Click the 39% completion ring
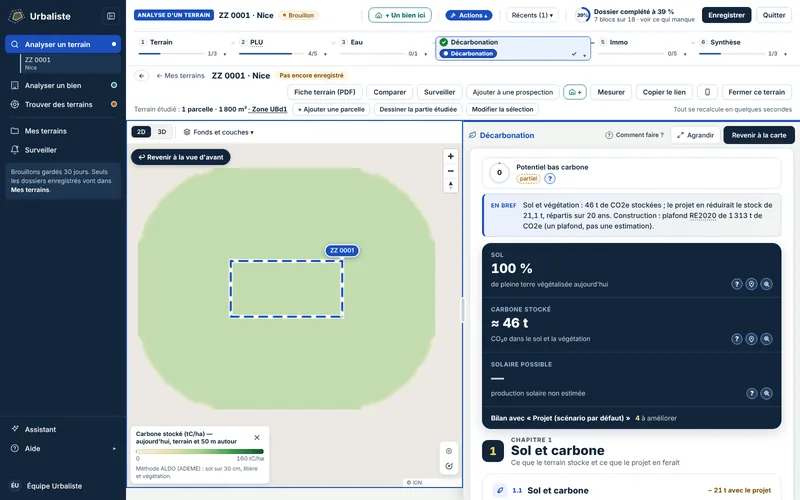This screenshot has width=800, height=500. 582,15
